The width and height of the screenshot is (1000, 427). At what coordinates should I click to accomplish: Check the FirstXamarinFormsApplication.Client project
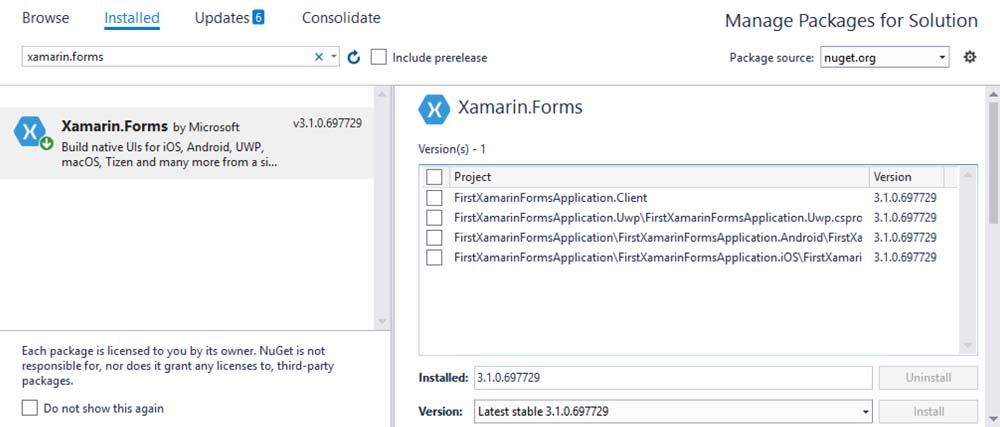(x=434, y=198)
